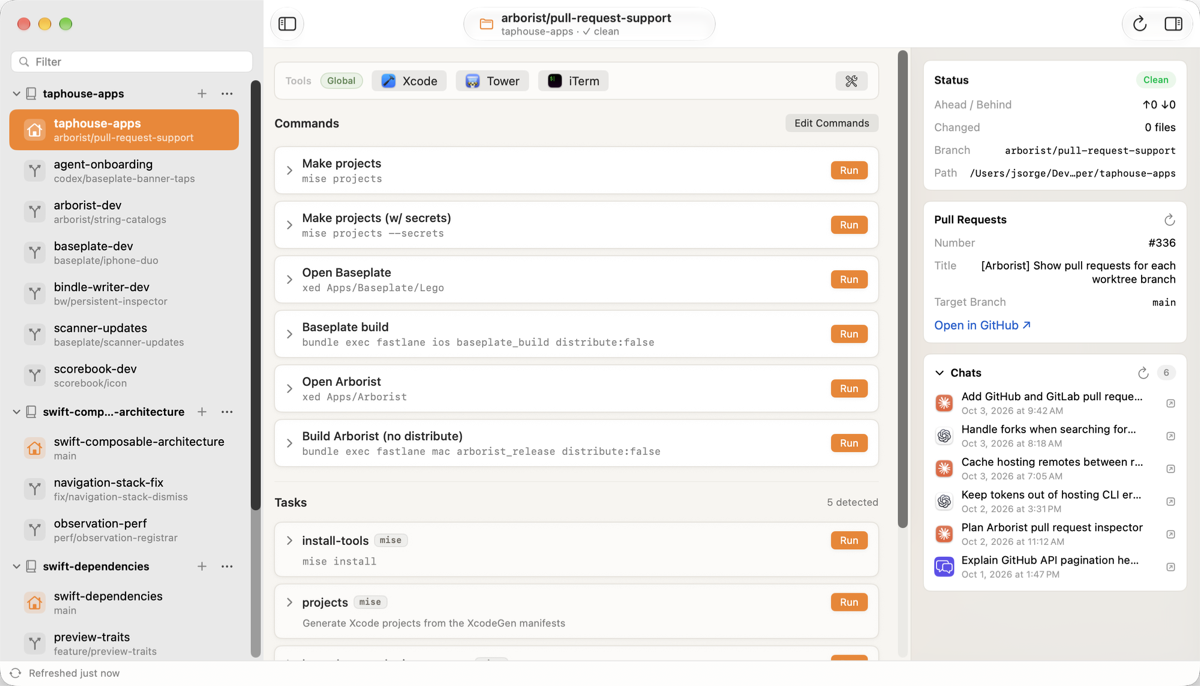
Task: Open chat 'Handle forks when searching for…' externally
Action: 1170,436
